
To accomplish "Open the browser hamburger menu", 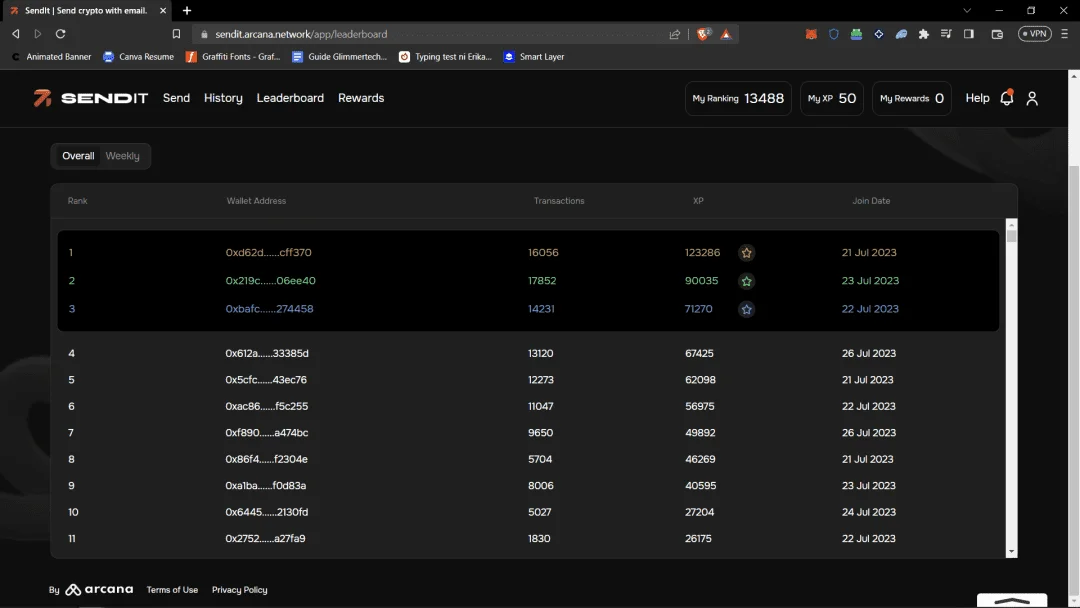I will pos(1064,34).
